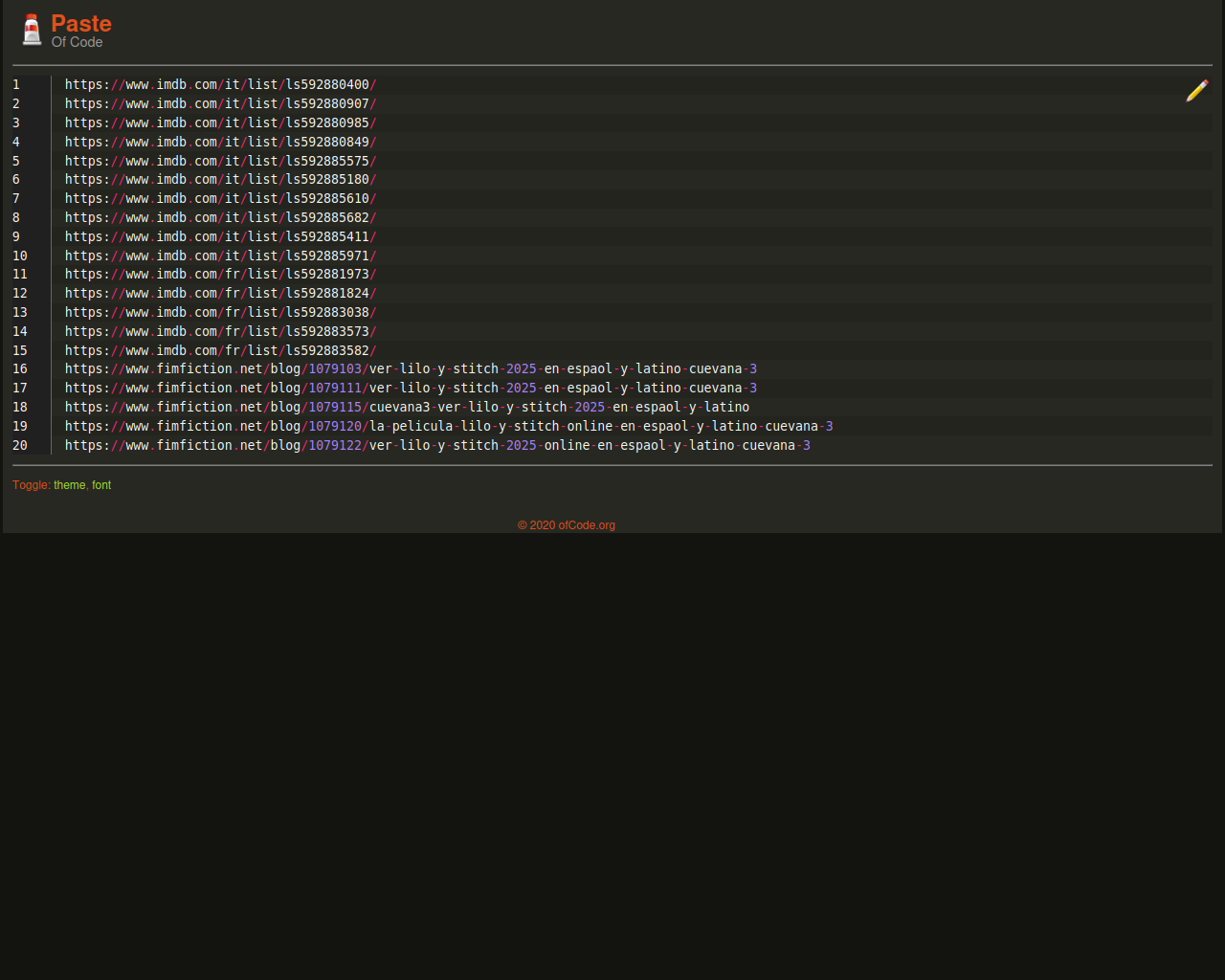This screenshot has width=1225, height=980.
Task: Click the URL ending ls592885610 on line 7
Action: click(x=221, y=199)
